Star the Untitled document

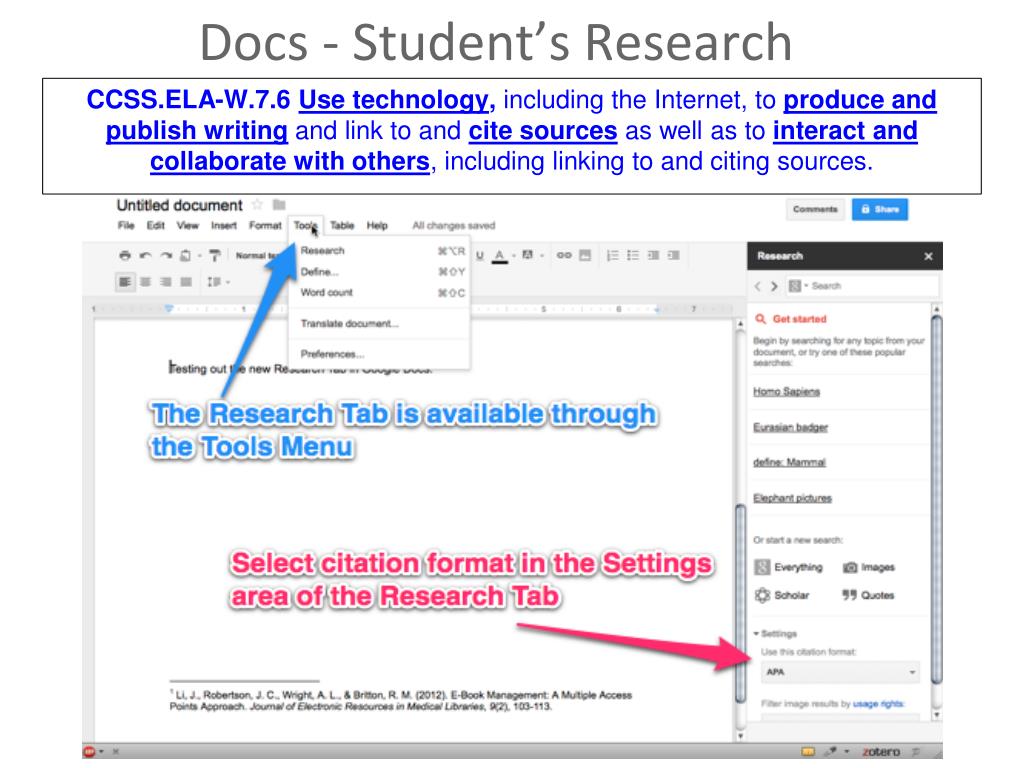(257, 205)
